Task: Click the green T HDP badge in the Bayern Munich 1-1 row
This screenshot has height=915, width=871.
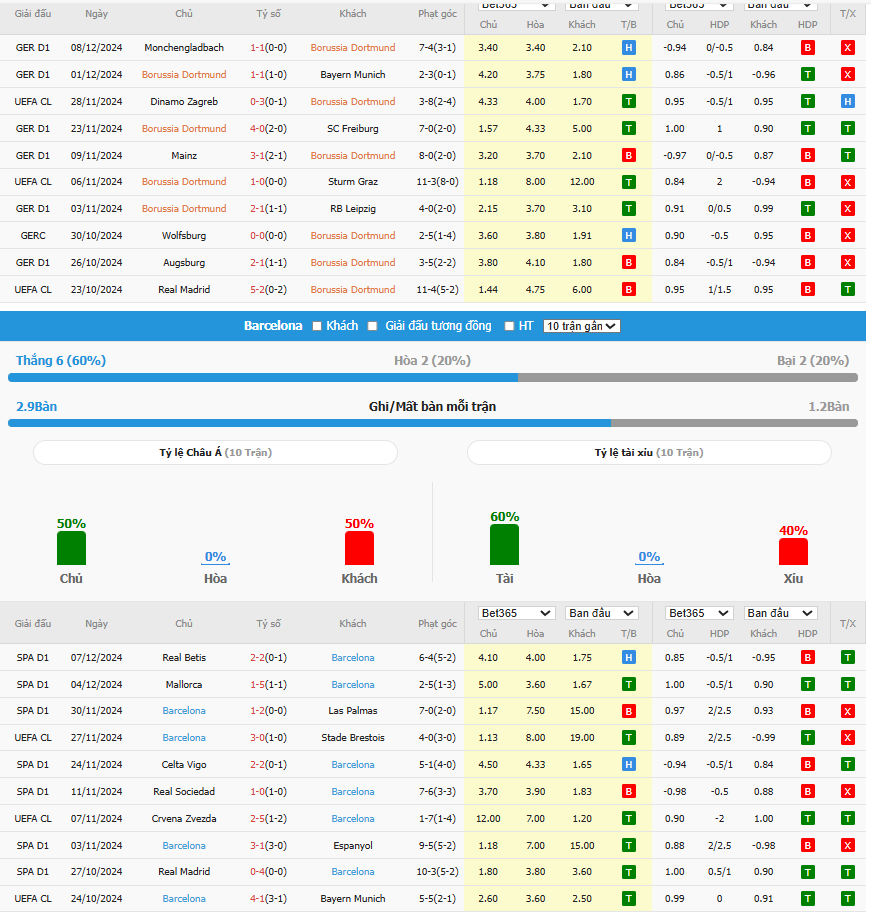Action: point(807,75)
